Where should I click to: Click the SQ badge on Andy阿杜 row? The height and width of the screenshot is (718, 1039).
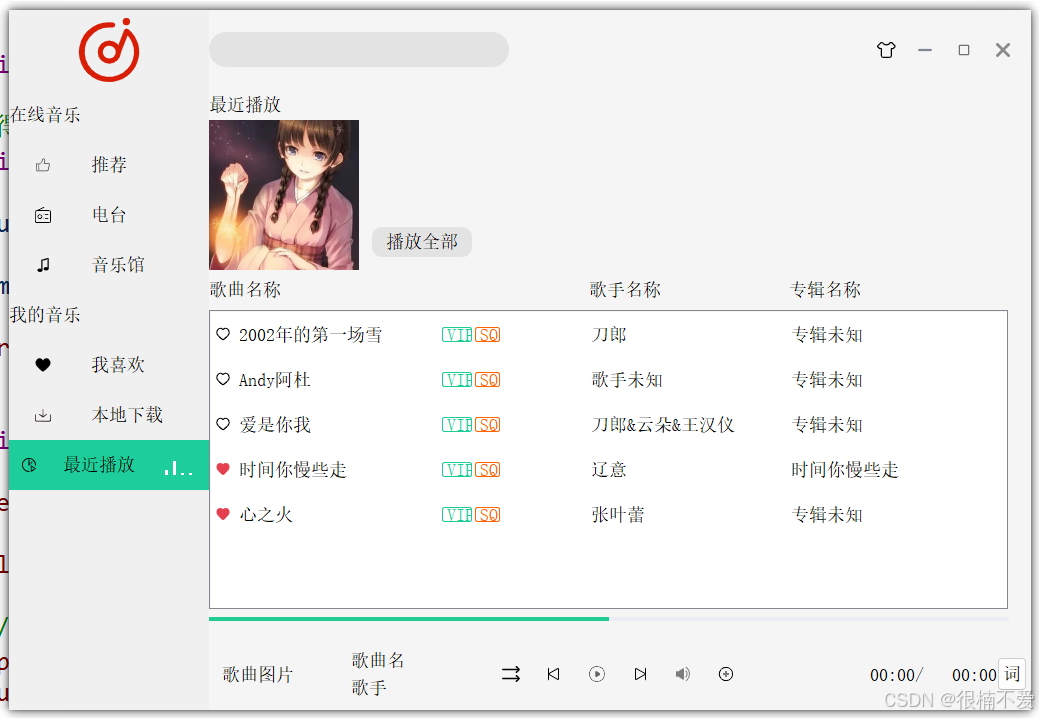[488, 380]
